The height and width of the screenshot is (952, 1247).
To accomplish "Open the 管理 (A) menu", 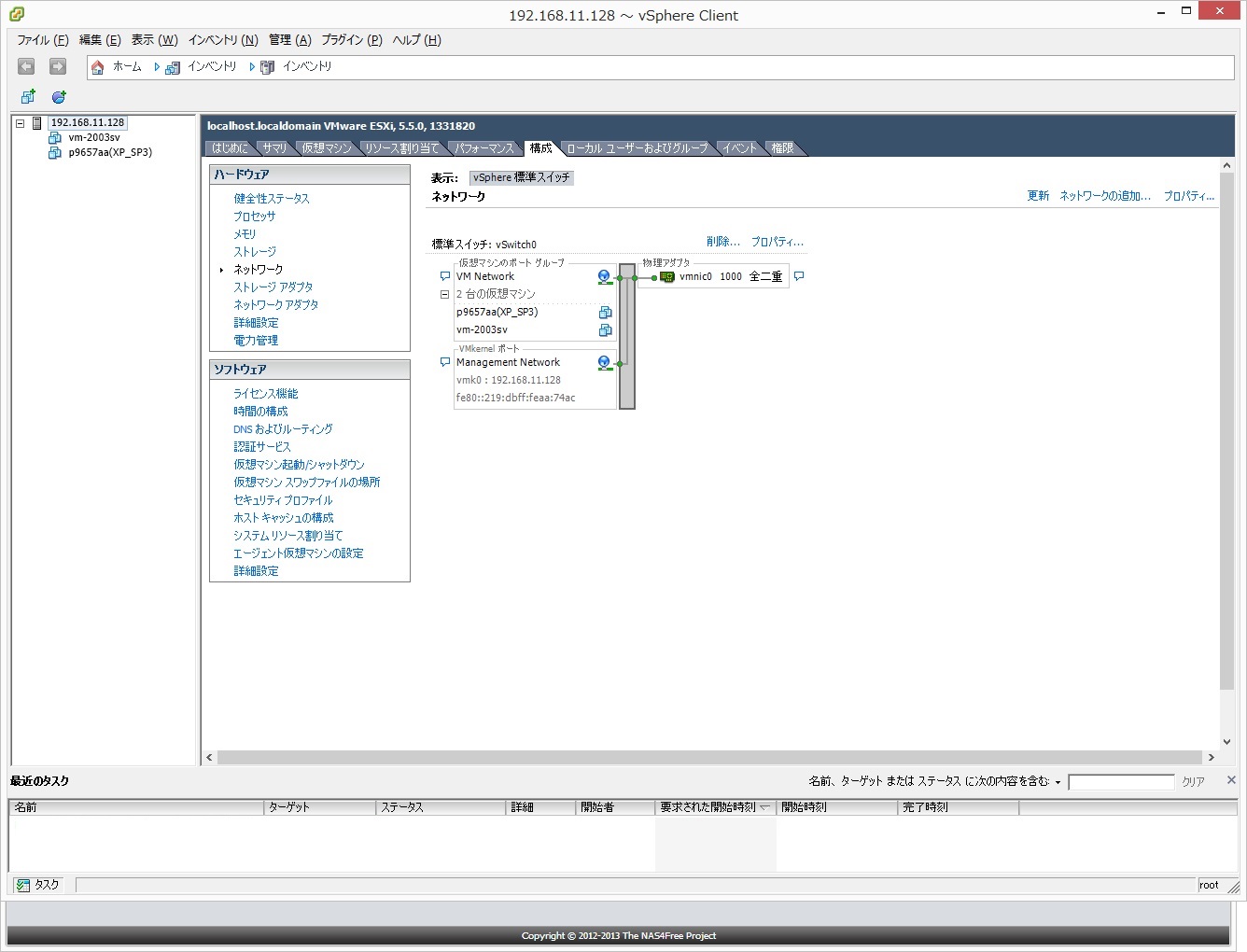I will (x=290, y=40).
